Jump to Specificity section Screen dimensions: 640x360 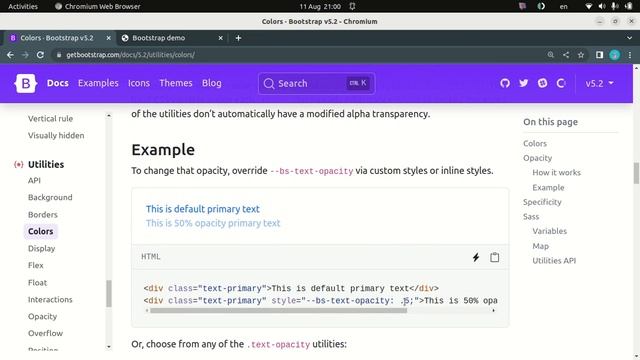coord(542,202)
